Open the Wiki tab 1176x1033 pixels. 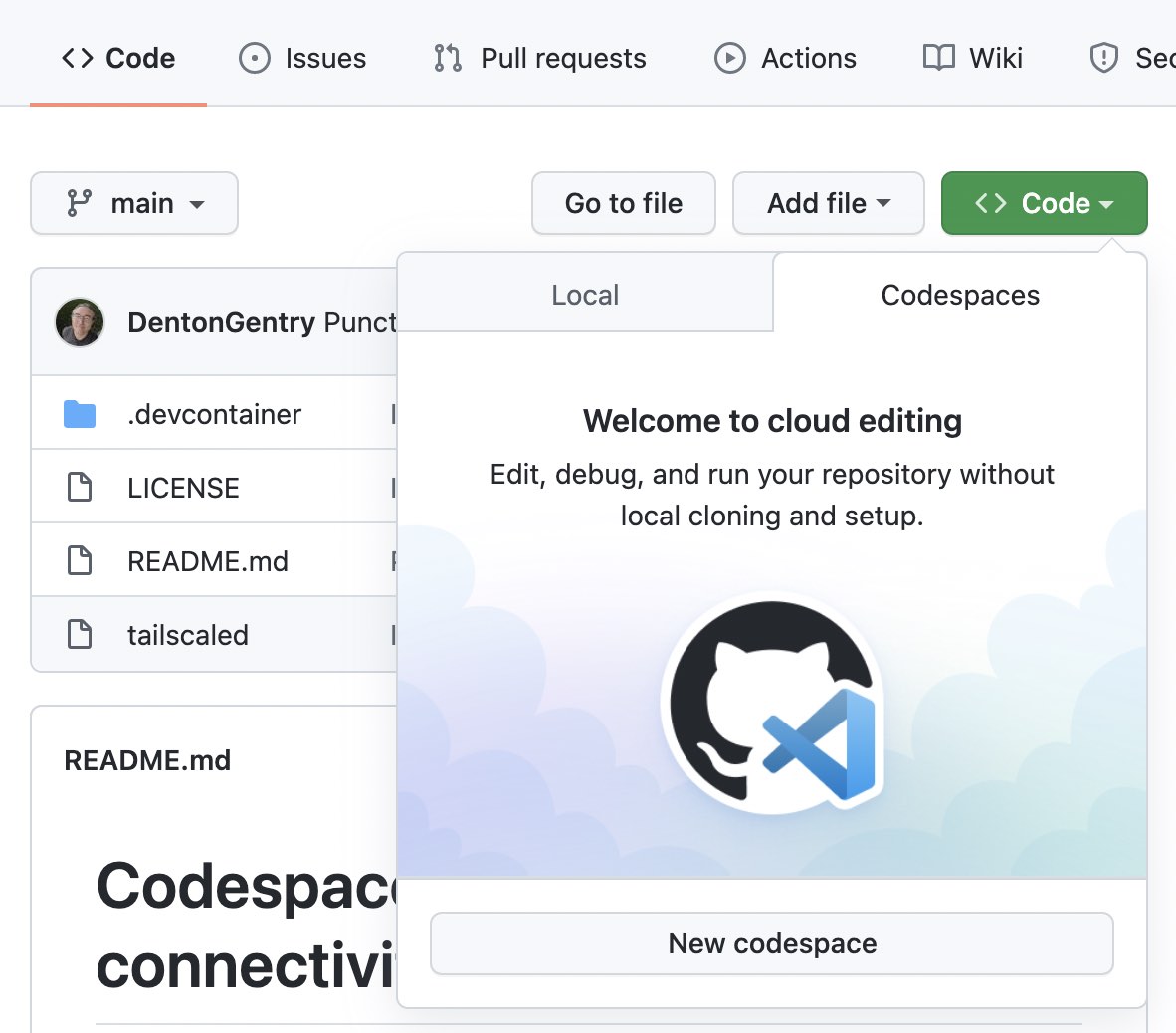pos(972,58)
